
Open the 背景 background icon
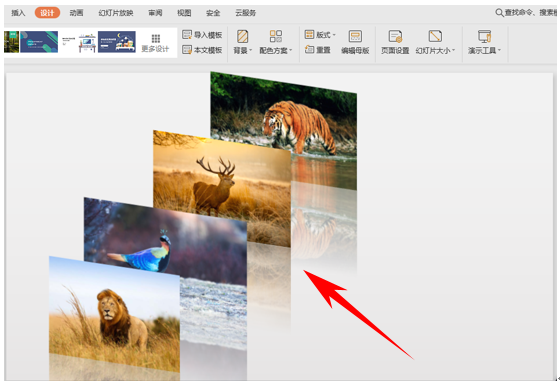click(x=242, y=36)
